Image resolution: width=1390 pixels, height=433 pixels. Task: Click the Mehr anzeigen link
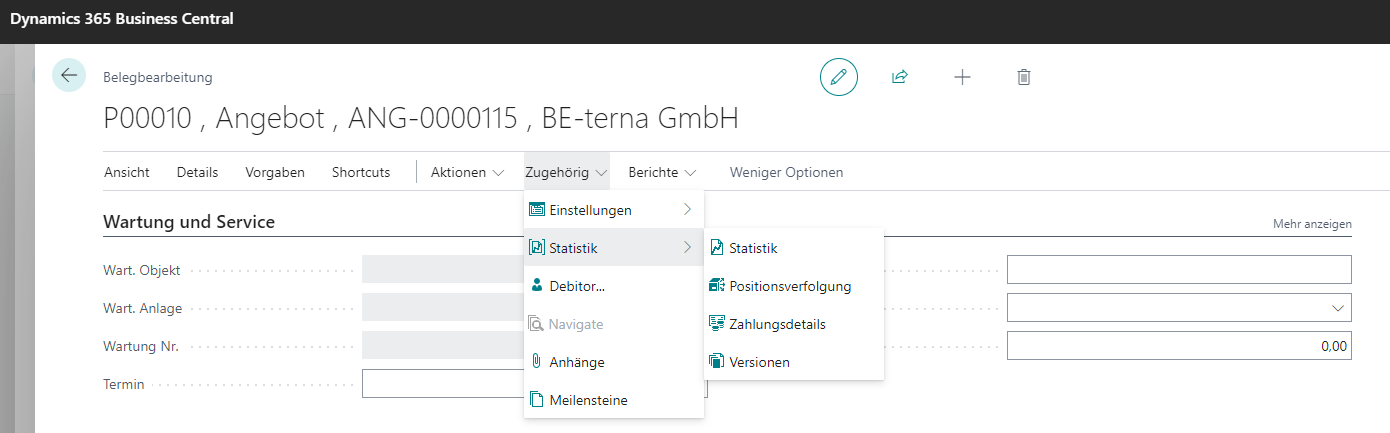point(1311,224)
